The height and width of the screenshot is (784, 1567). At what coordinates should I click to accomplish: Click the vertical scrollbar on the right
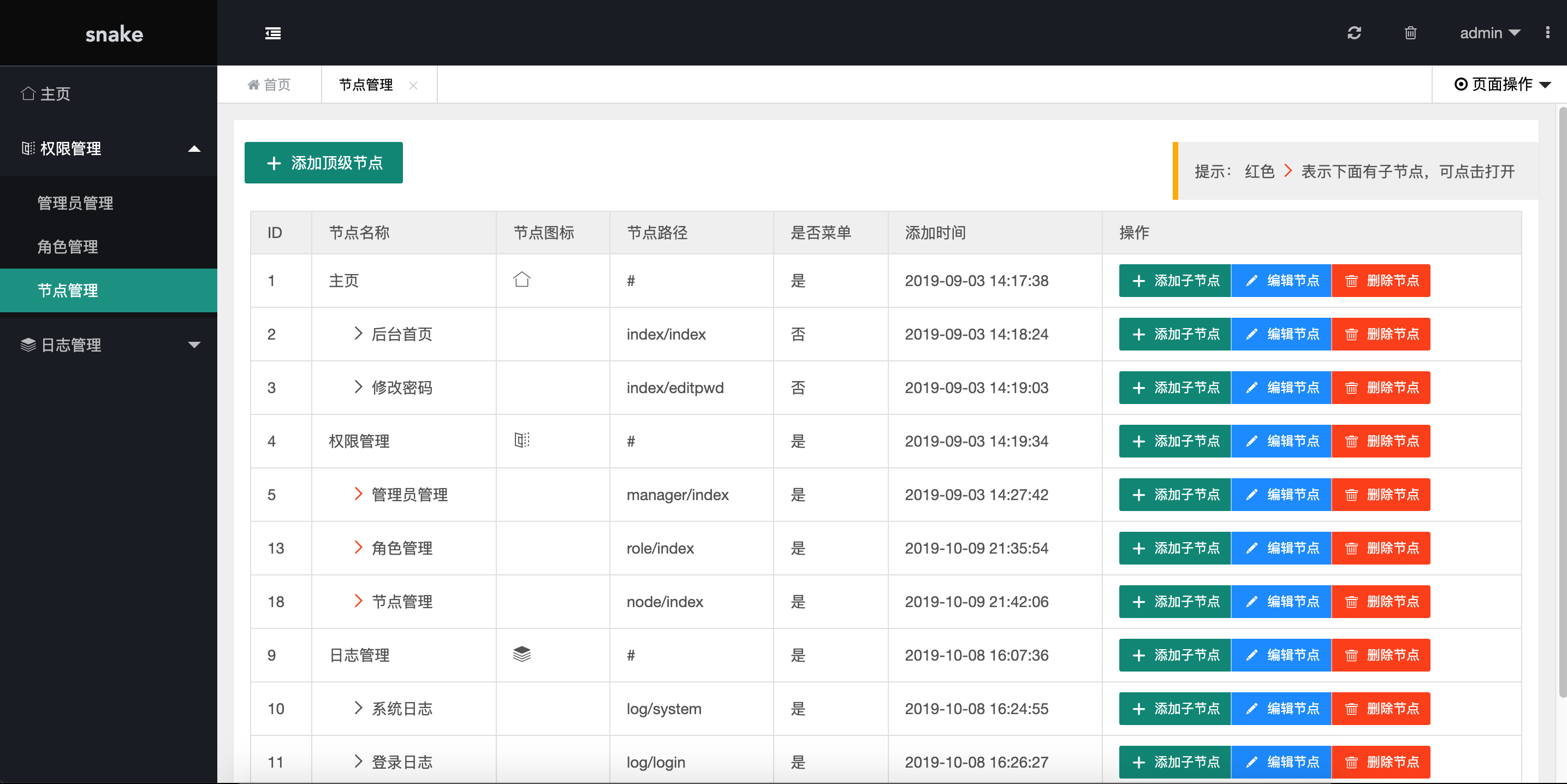1562,401
